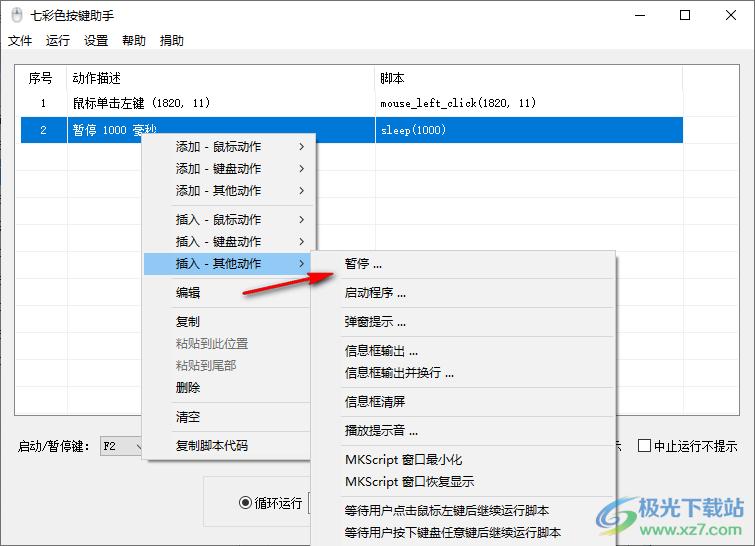Click 编辑 in the context menu
Image resolution: width=755 pixels, height=546 pixels.
pyautogui.click(x=188, y=293)
